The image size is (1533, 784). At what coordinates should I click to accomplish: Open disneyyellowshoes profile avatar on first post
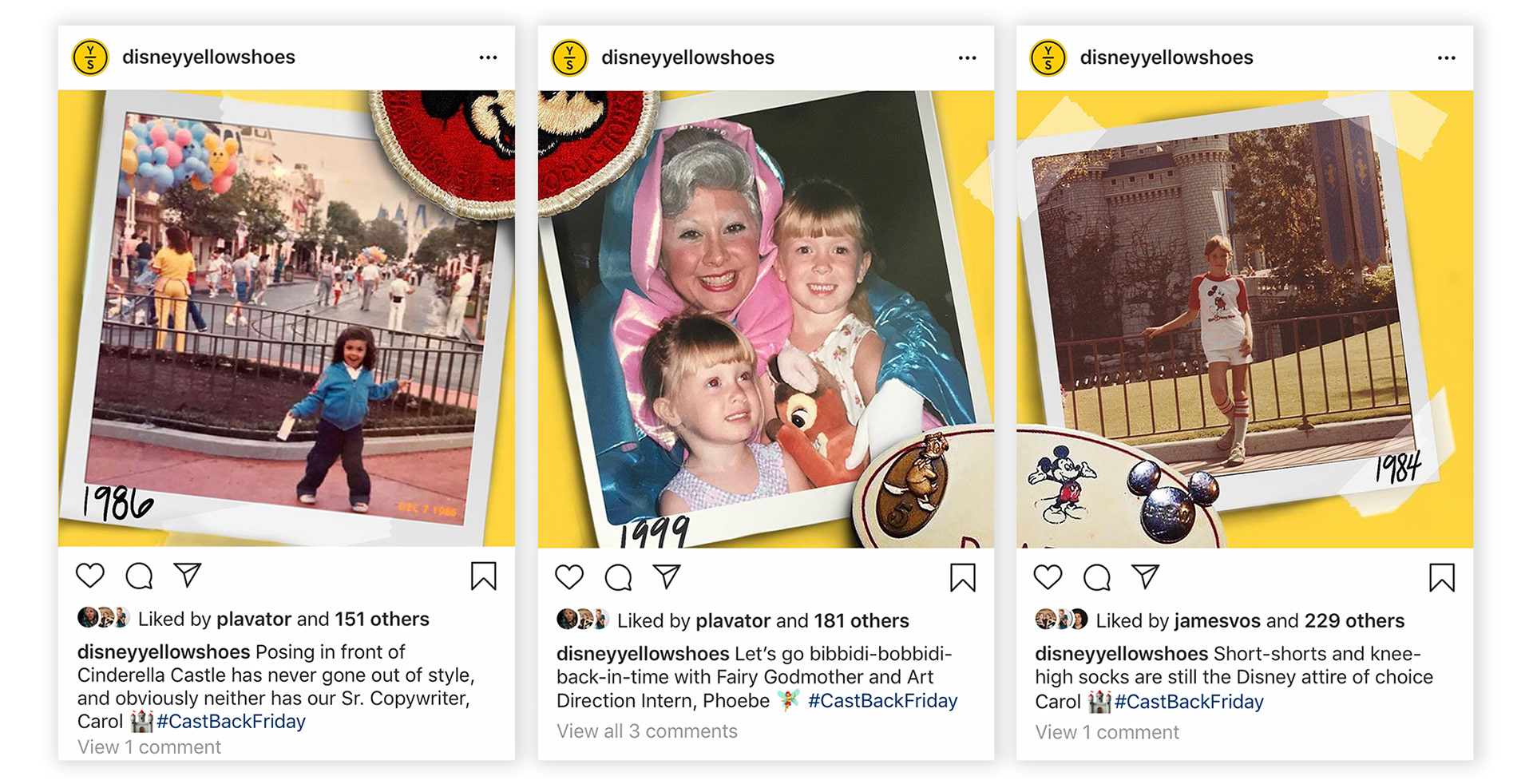tap(90, 57)
